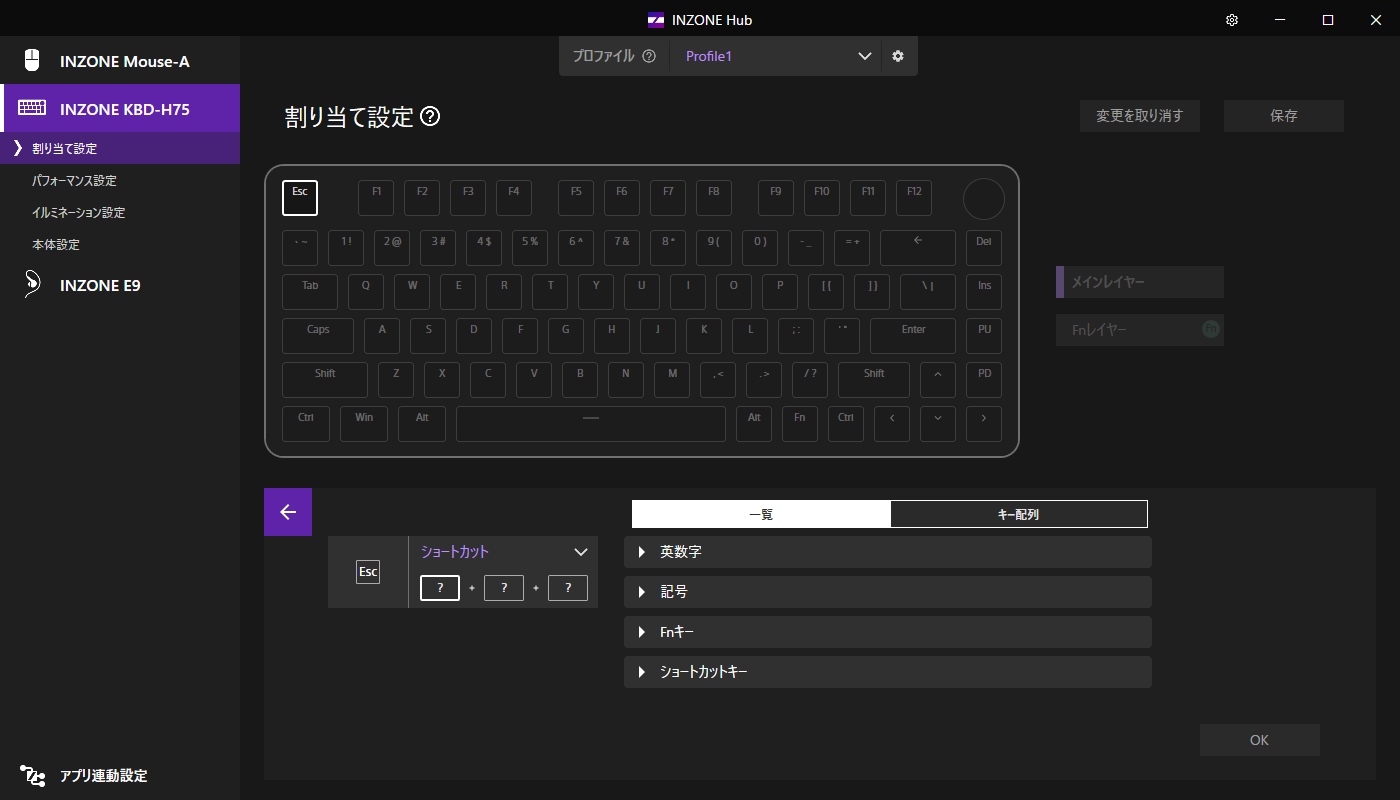Select the INZONE Mouse-A device icon

(x=32, y=60)
